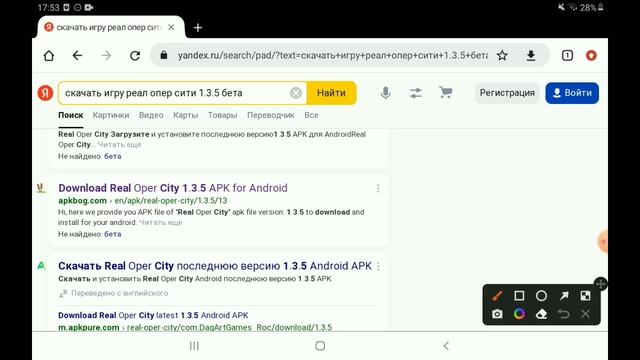Image resolution: width=640 pixels, height=360 pixels.
Task: Select the arrow drawing tool
Action: point(564,296)
